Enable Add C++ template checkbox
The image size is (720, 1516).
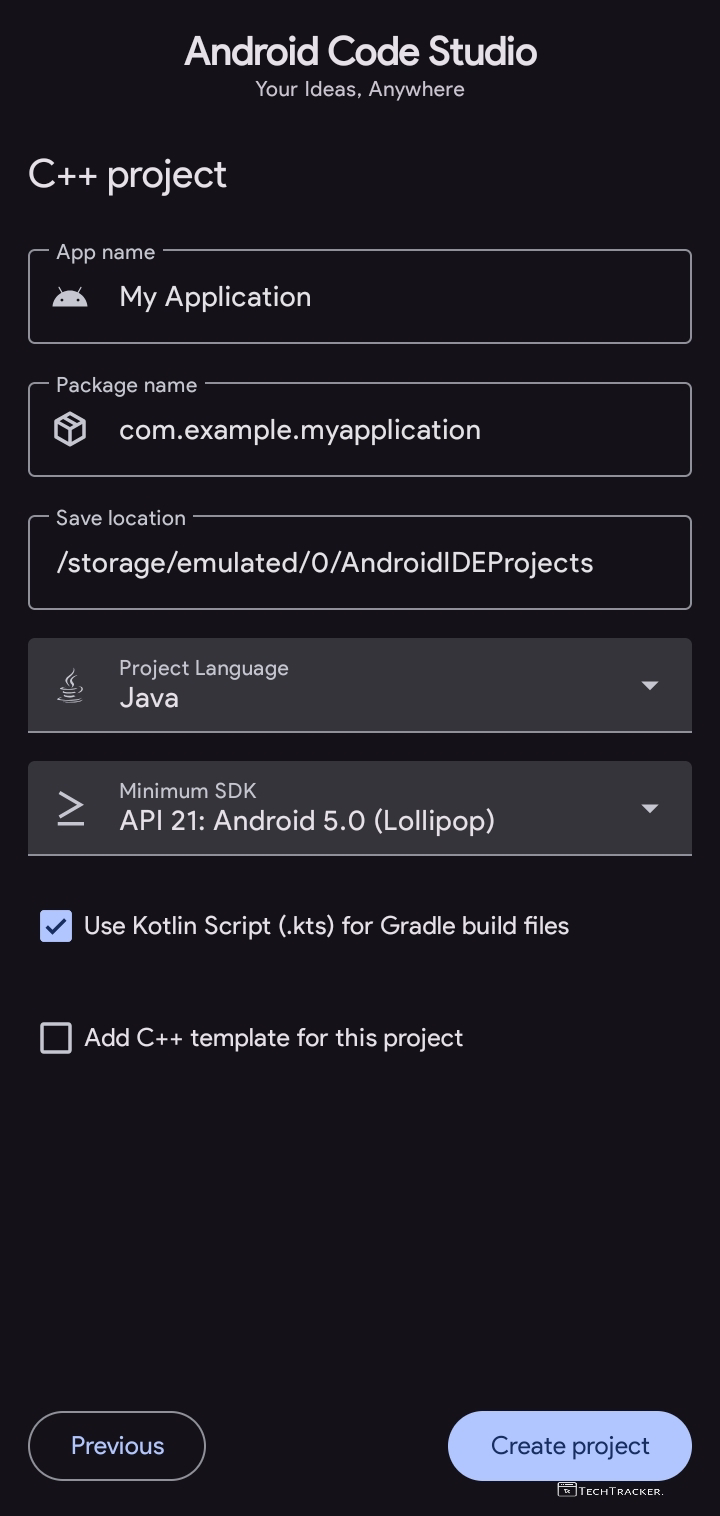(x=56, y=1038)
